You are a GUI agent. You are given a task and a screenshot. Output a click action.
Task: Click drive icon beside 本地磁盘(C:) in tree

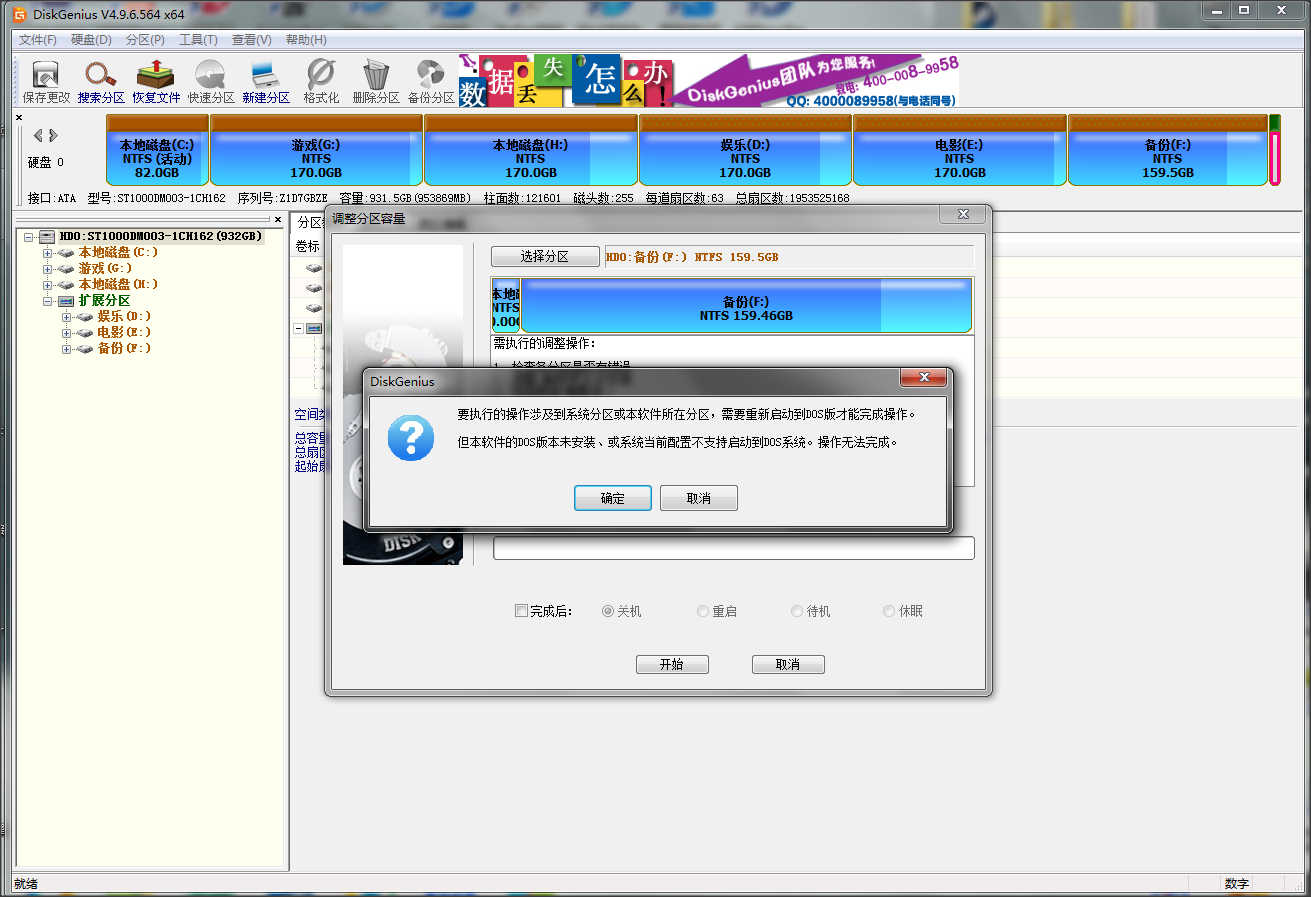pyautogui.click(x=66, y=253)
